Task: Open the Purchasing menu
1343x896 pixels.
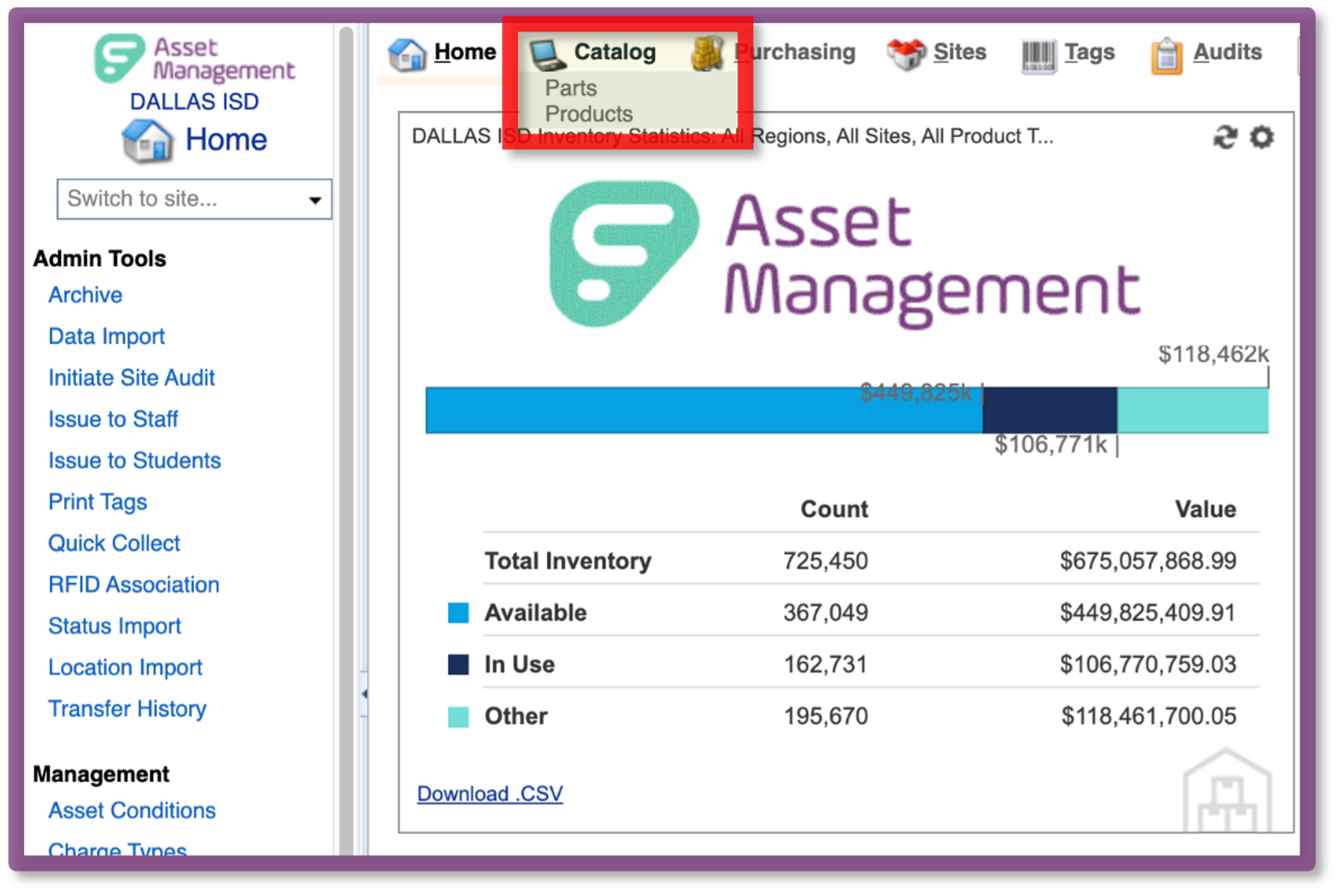Action: (x=794, y=52)
